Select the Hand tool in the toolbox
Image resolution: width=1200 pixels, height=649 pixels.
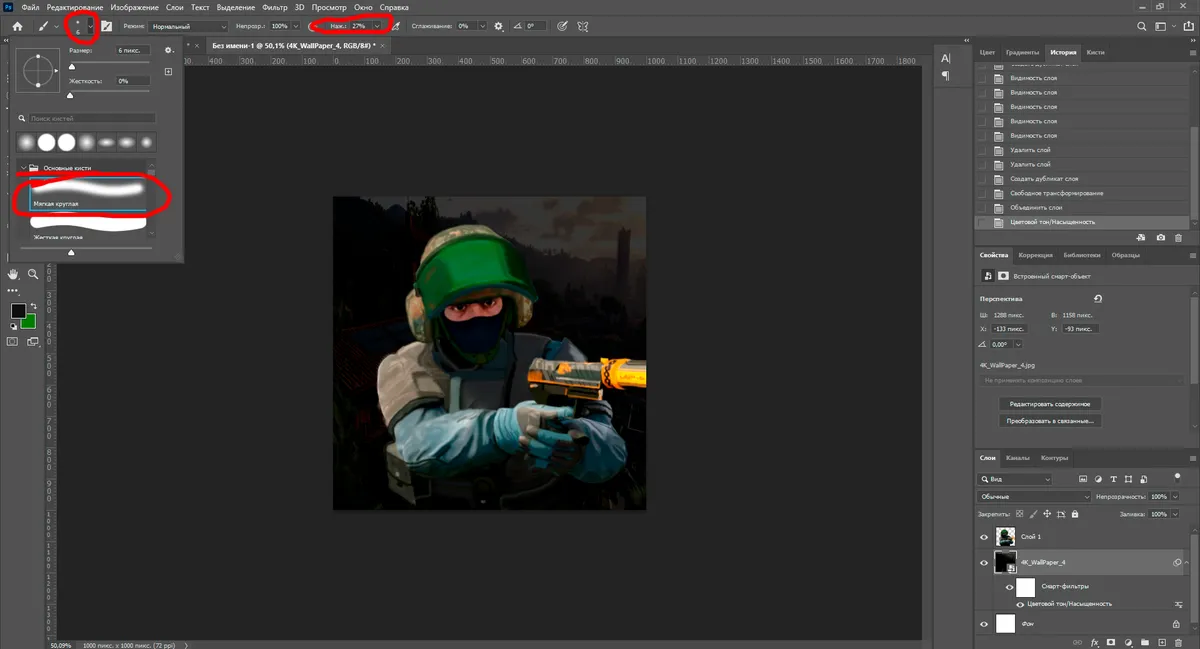[14, 273]
